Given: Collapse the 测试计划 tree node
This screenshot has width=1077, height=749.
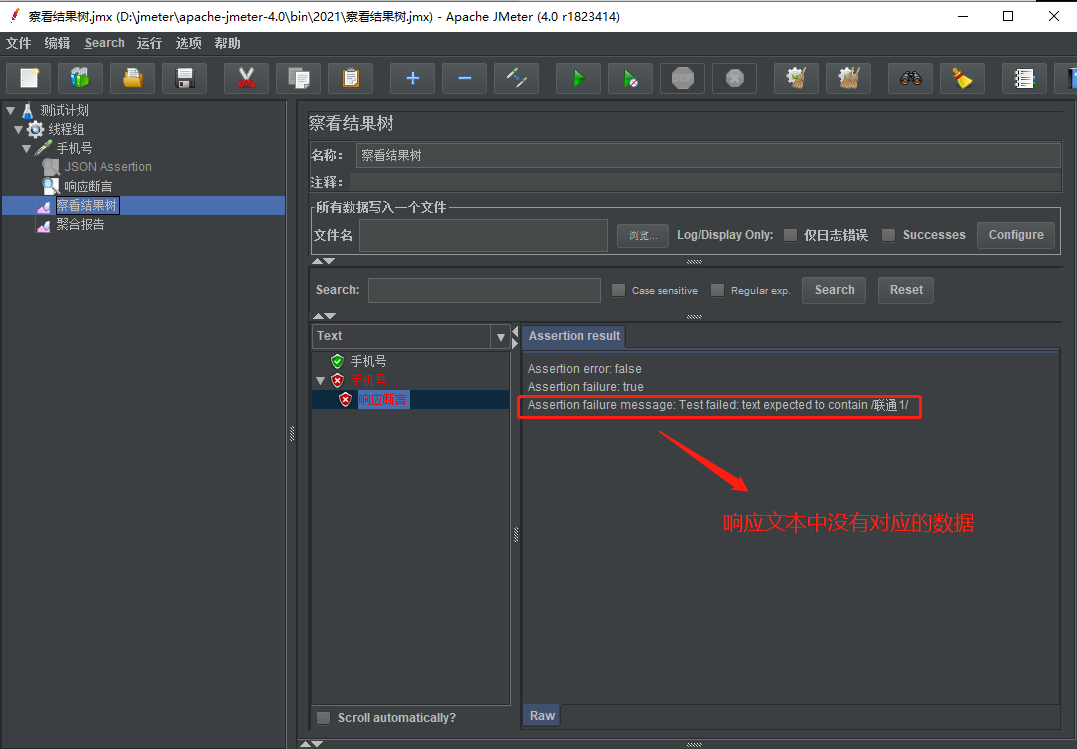Looking at the screenshot, I should (10, 110).
